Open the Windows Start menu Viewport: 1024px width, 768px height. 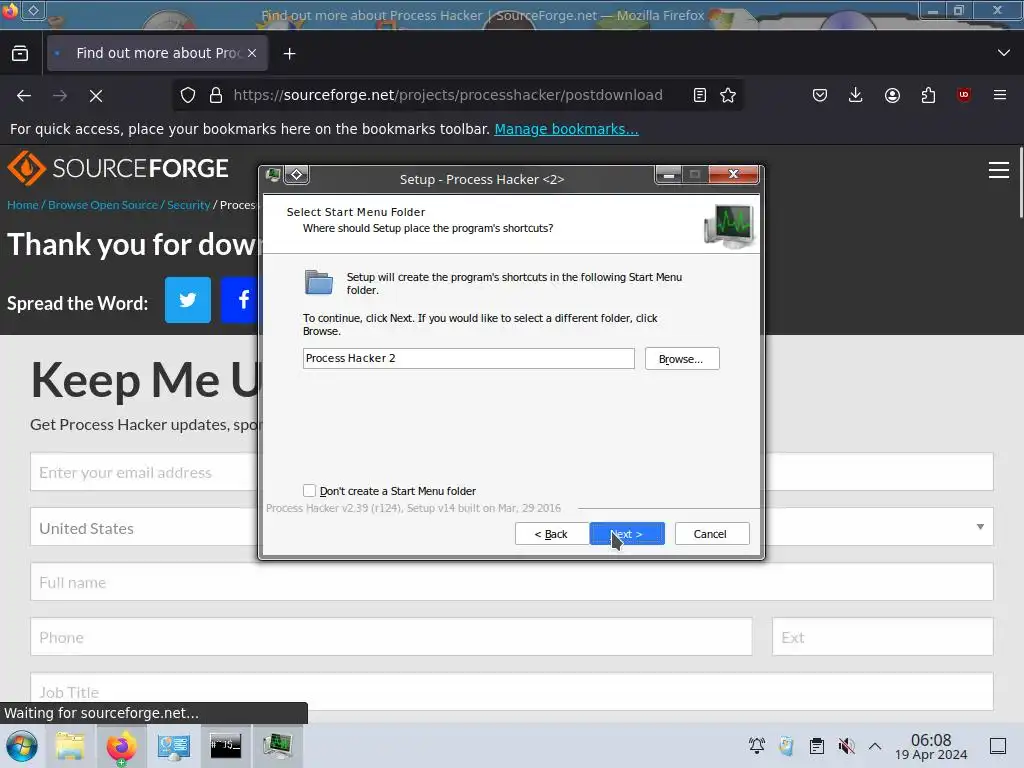[x=22, y=746]
